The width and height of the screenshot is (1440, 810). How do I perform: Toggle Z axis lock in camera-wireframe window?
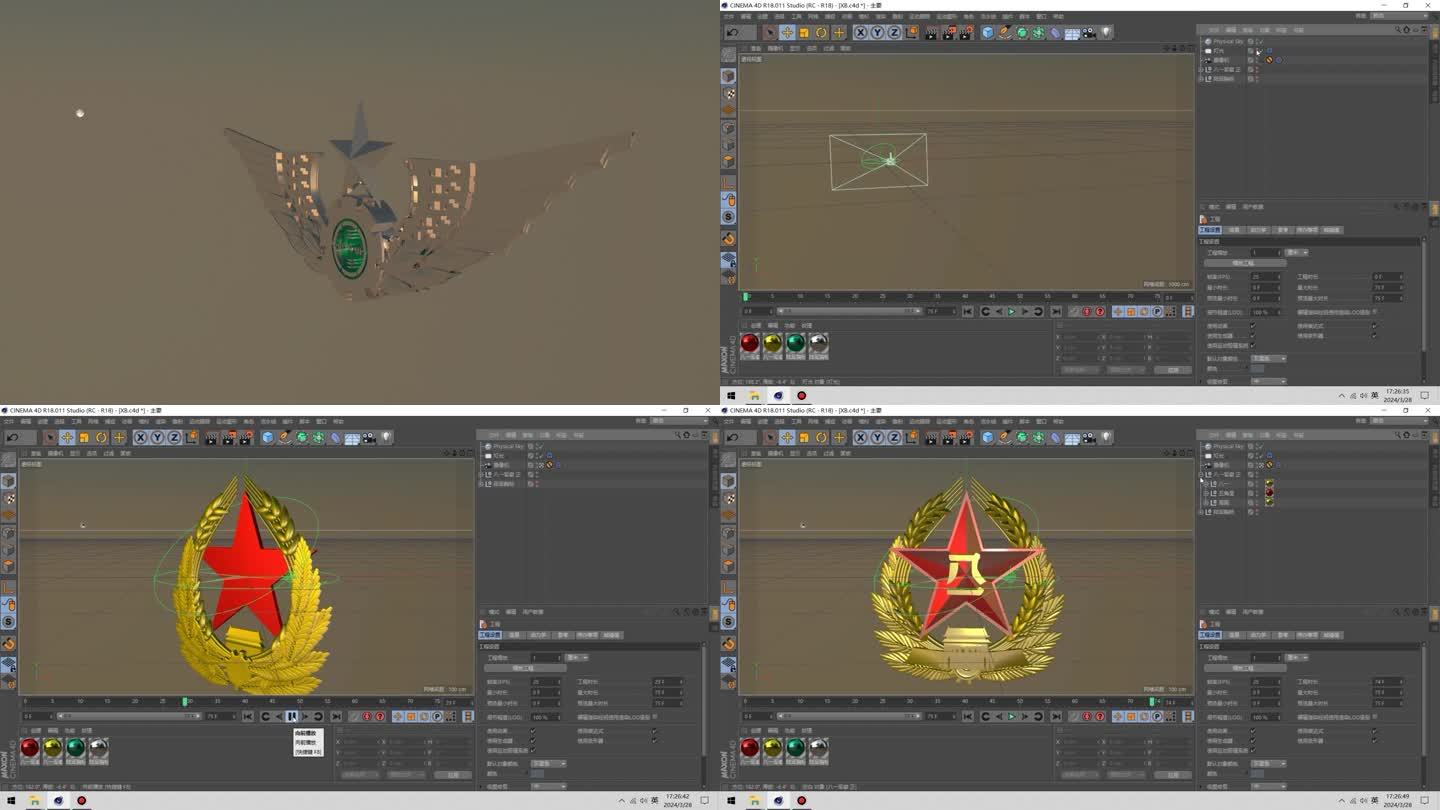pyautogui.click(x=894, y=33)
